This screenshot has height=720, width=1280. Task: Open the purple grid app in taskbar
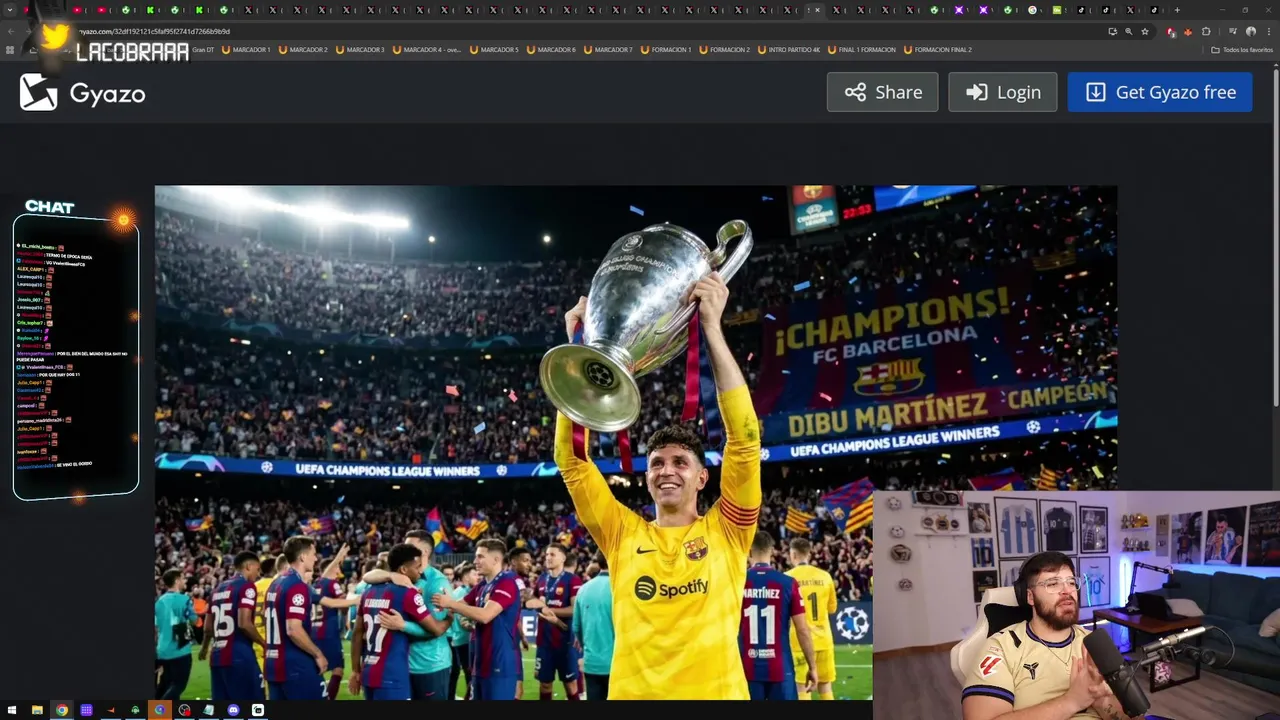point(86,710)
